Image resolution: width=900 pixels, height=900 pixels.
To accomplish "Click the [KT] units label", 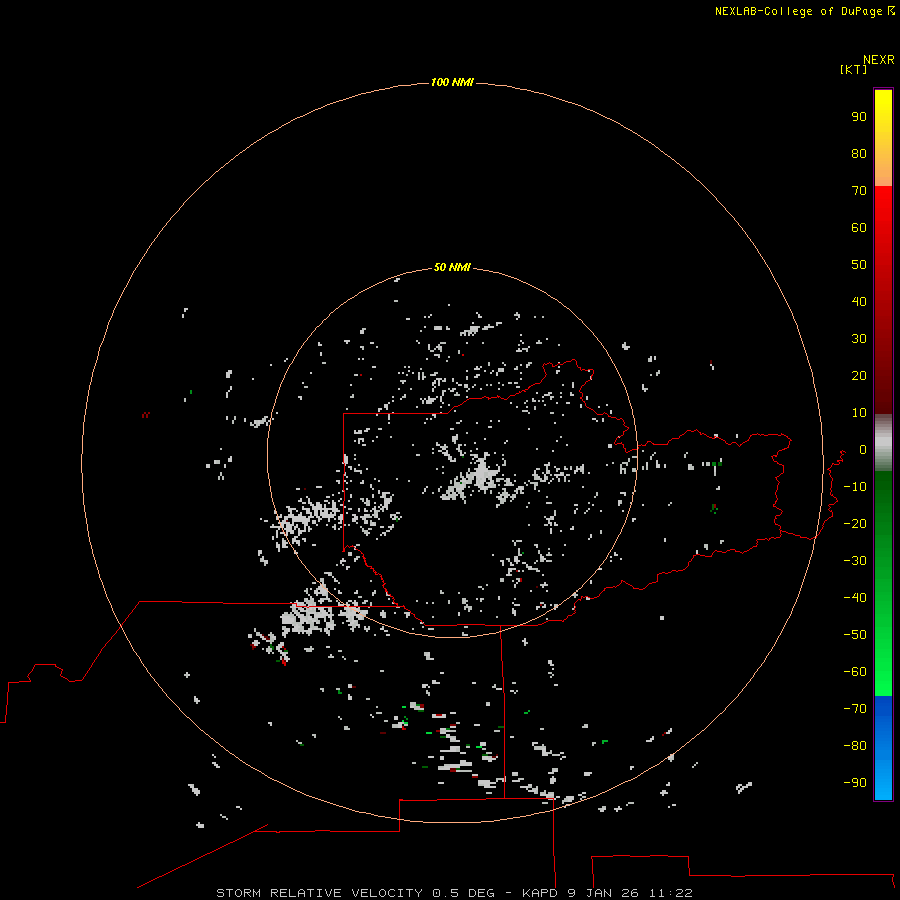I will 854,69.
